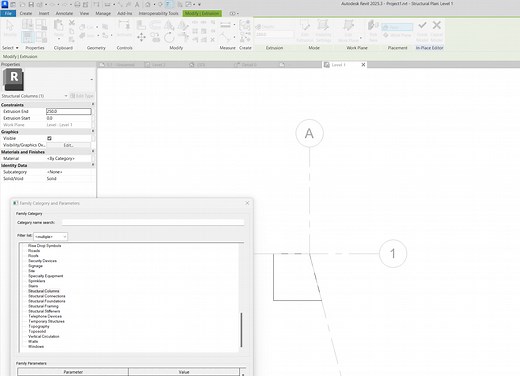Viewport: 520px width, 376px height.
Task: Open the Create ribbon tab
Action: 26,13
